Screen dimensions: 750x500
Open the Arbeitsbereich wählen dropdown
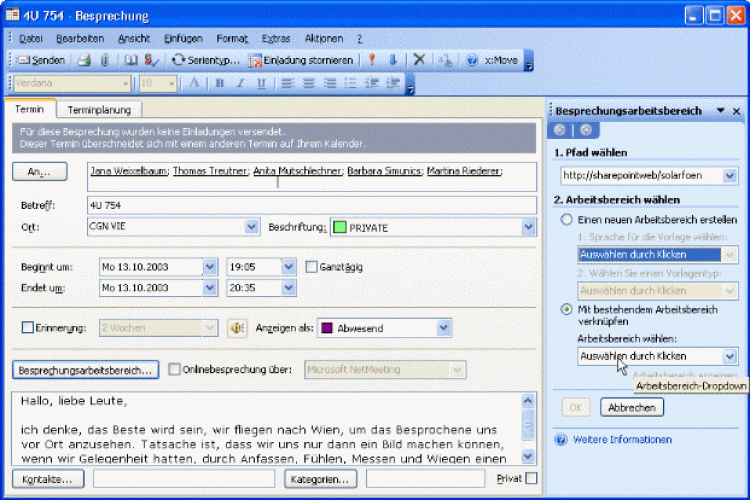click(x=729, y=356)
